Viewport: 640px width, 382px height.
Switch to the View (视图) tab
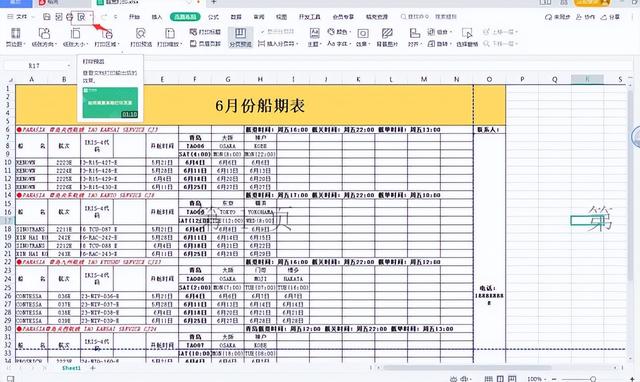281,17
